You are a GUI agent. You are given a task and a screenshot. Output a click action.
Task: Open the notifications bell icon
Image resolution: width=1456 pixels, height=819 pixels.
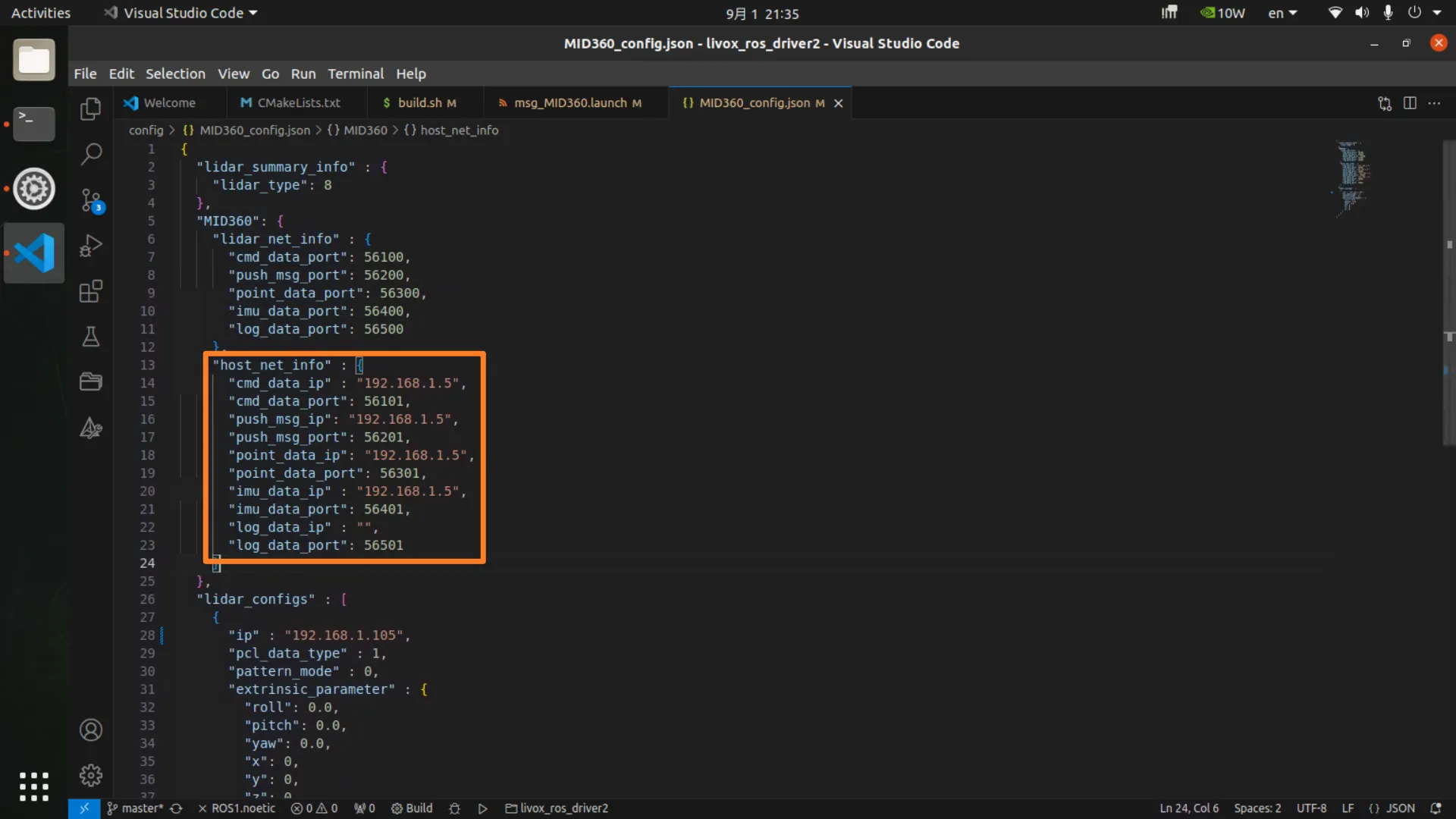click(1436, 808)
